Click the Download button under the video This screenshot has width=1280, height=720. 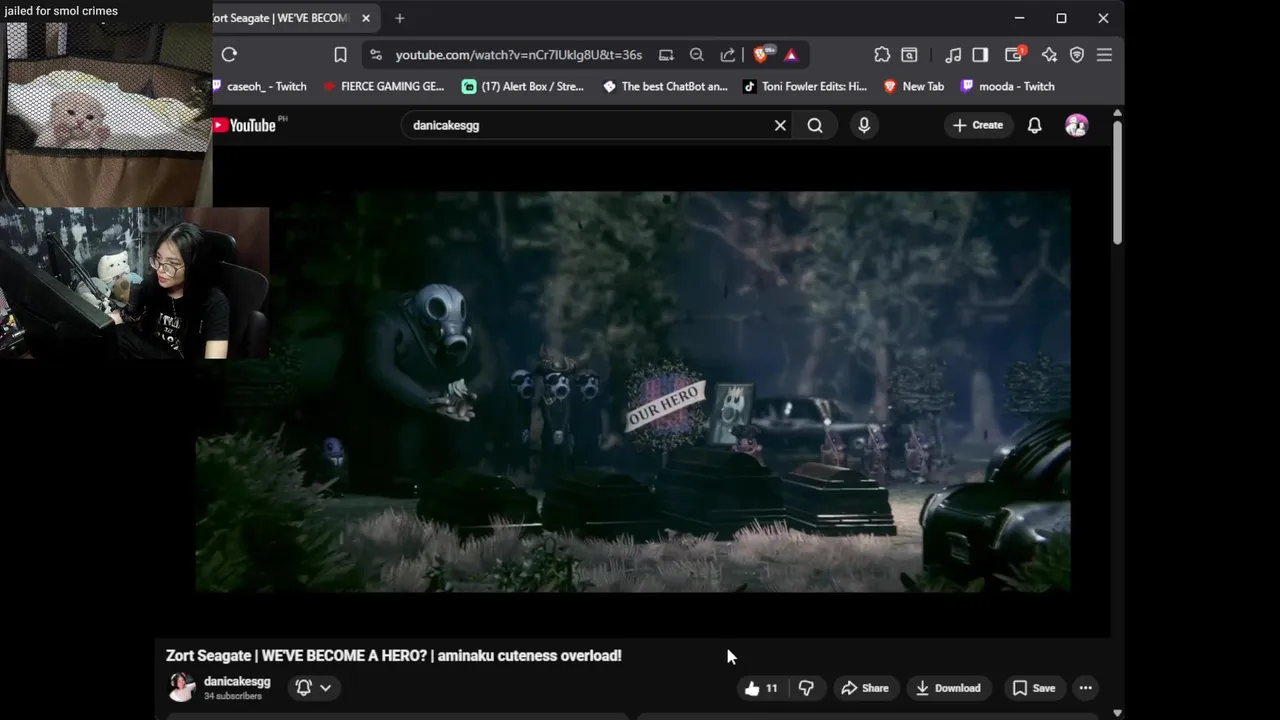tap(948, 688)
